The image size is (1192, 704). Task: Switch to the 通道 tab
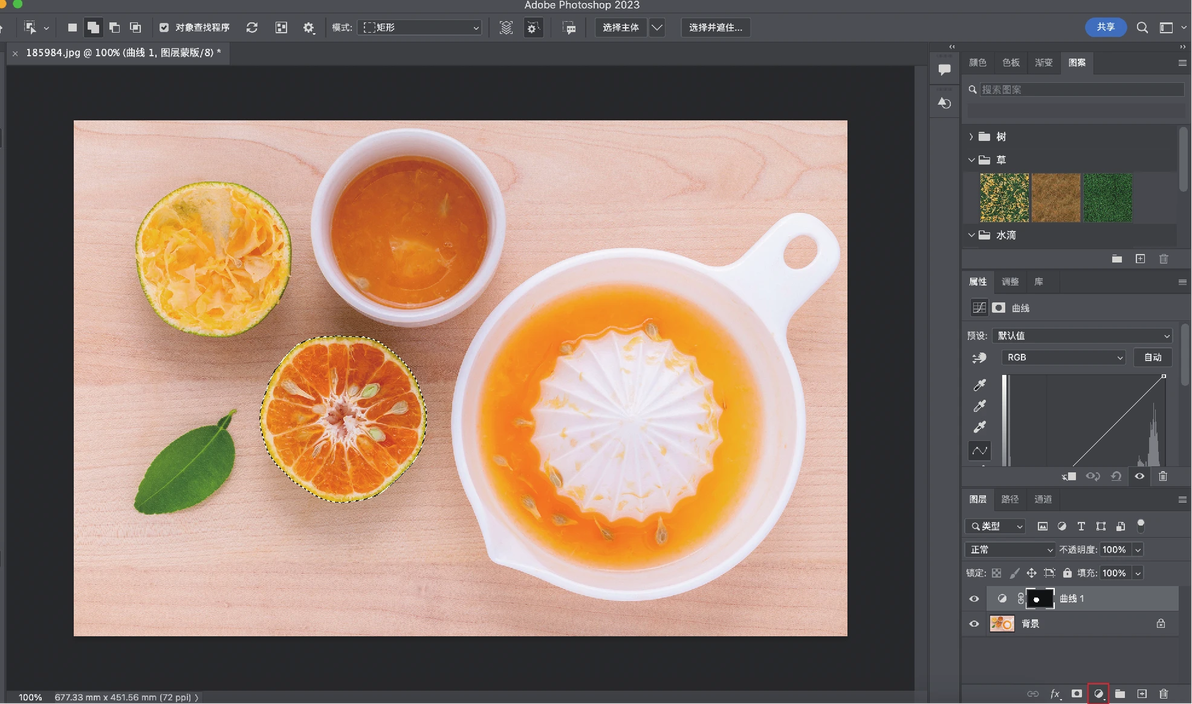pyautogui.click(x=1042, y=499)
